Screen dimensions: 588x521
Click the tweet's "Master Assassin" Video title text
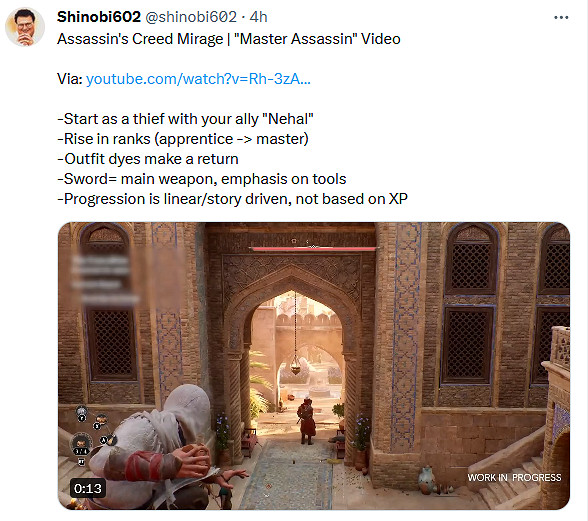click(317, 39)
